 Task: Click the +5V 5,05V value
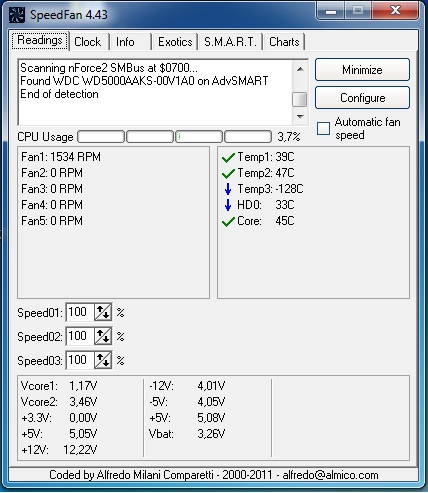click(x=83, y=434)
